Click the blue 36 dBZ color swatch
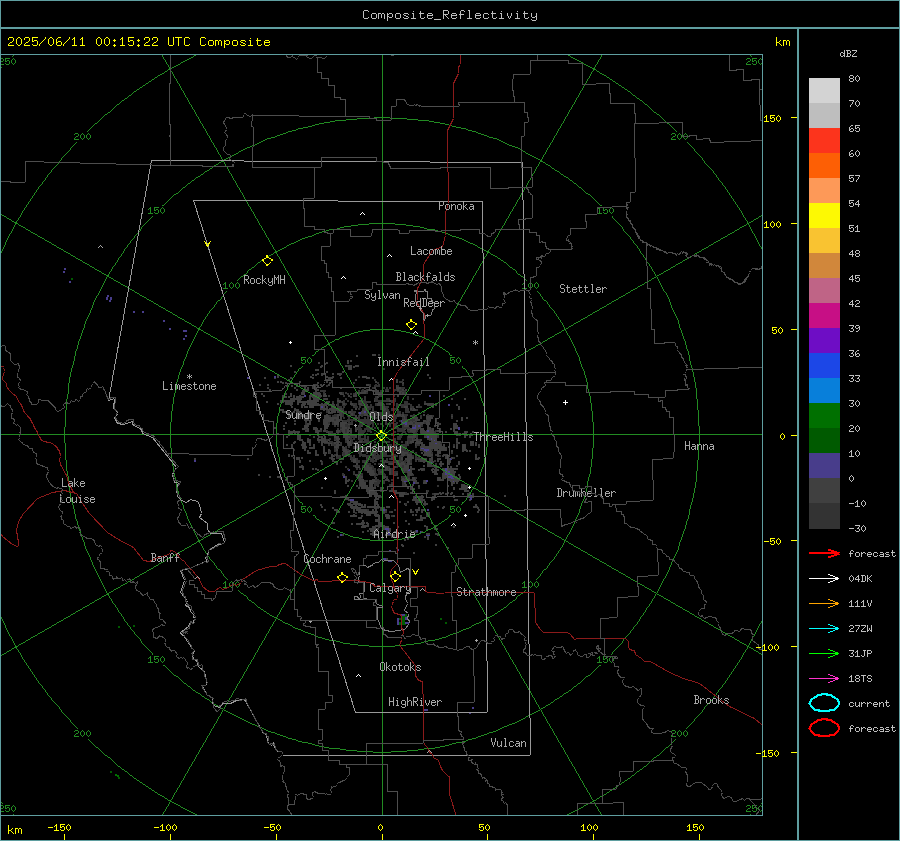Image resolution: width=900 pixels, height=841 pixels. point(824,366)
